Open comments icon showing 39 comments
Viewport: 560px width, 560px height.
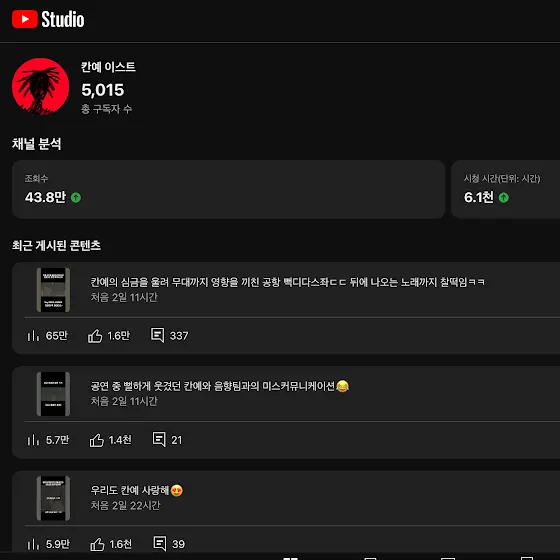pyautogui.click(x=160, y=544)
